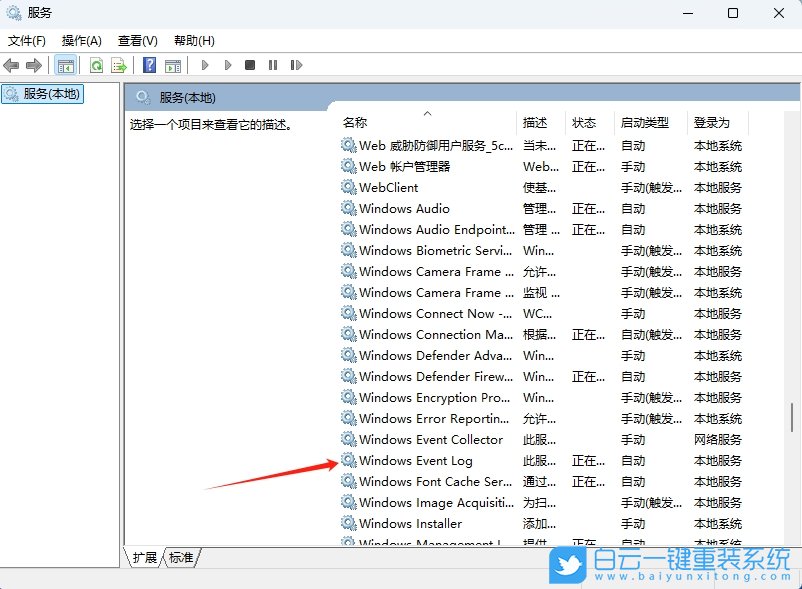Click the Stop service square icon

(249, 64)
